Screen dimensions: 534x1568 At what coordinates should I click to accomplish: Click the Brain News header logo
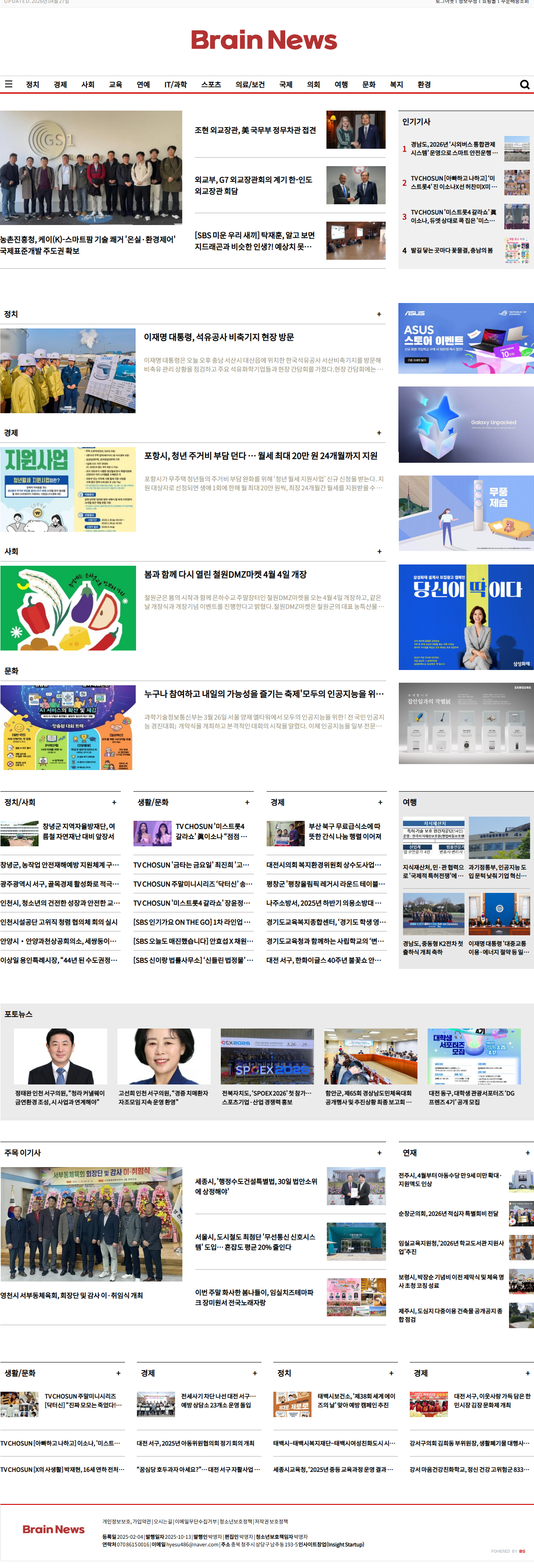point(264,40)
